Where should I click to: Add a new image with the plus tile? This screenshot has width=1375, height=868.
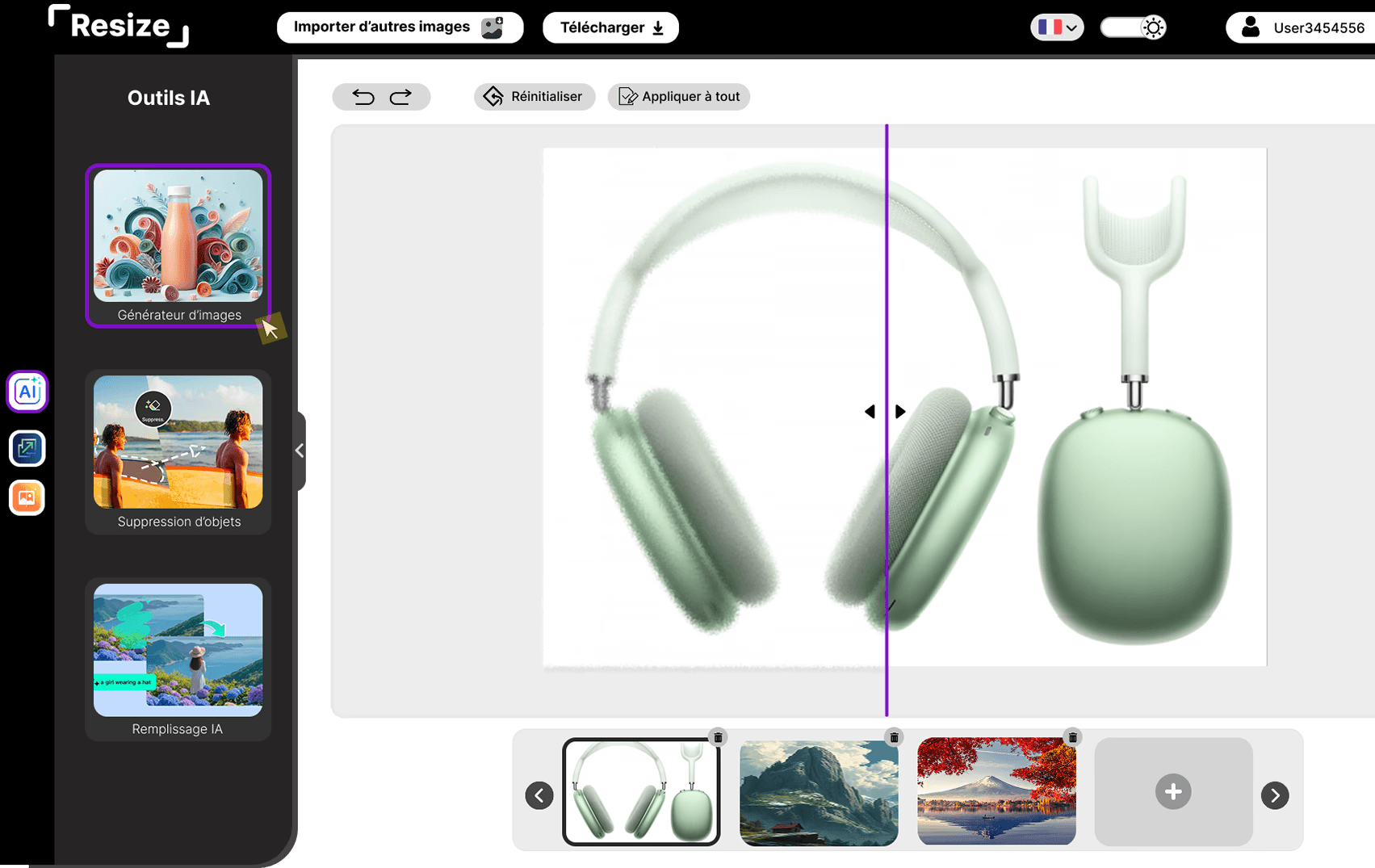[x=1172, y=791]
